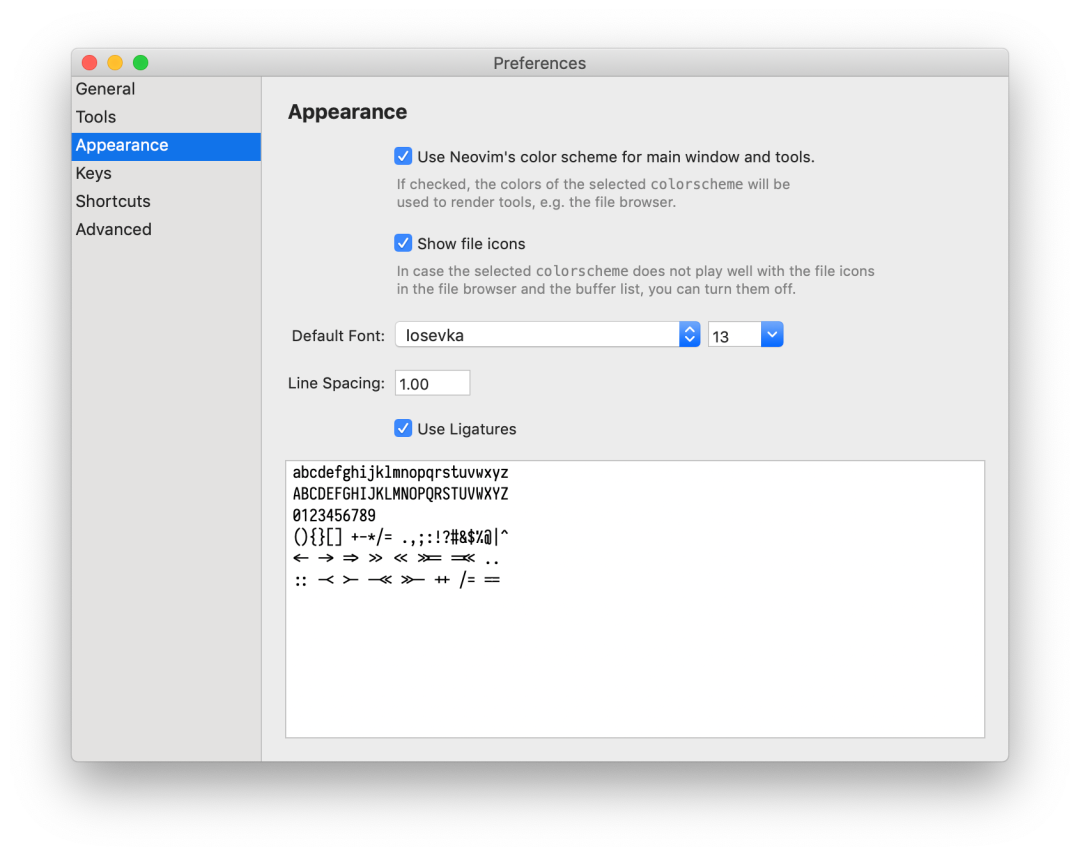Select the Appearance sidebar item
1080x856 pixels.
[x=166, y=146]
